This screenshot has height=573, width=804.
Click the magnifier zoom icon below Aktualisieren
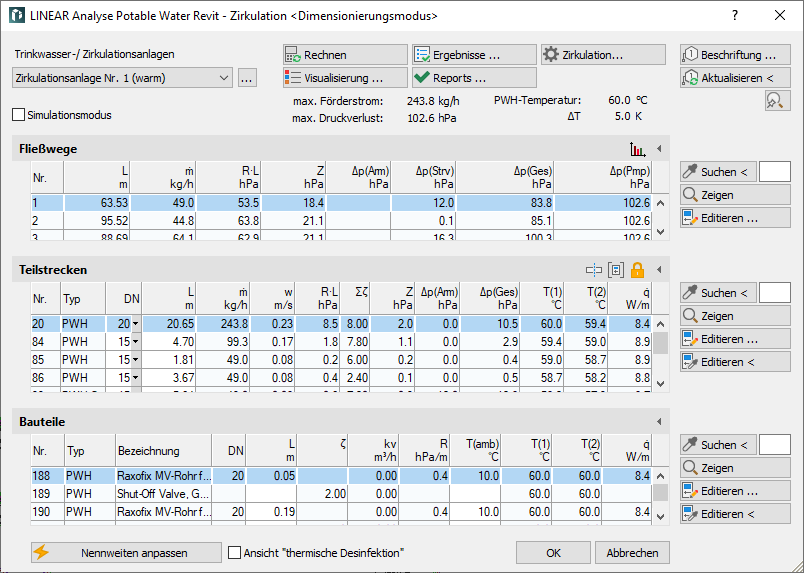pyautogui.click(x=777, y=101)
